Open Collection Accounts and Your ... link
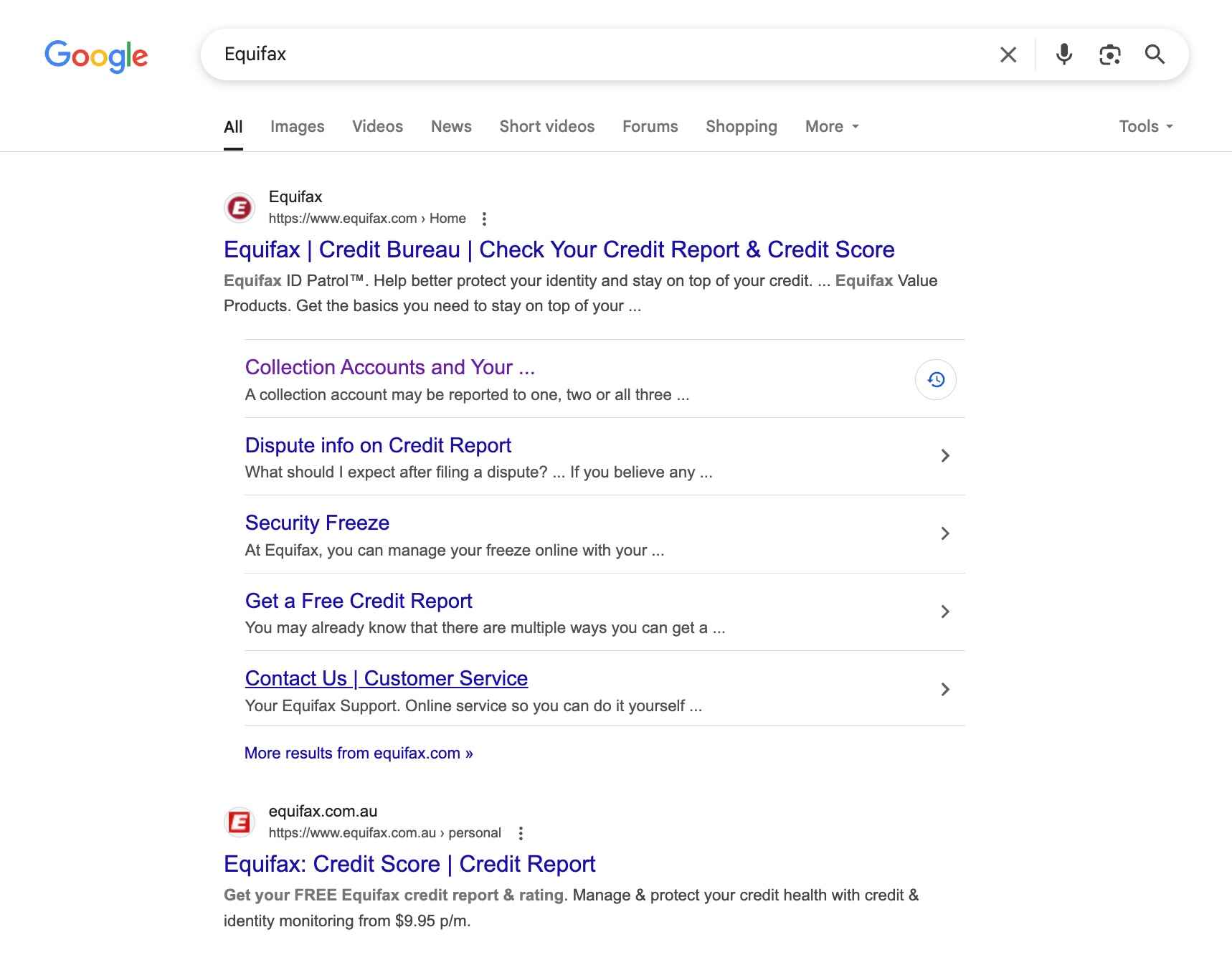 [389, 367]
